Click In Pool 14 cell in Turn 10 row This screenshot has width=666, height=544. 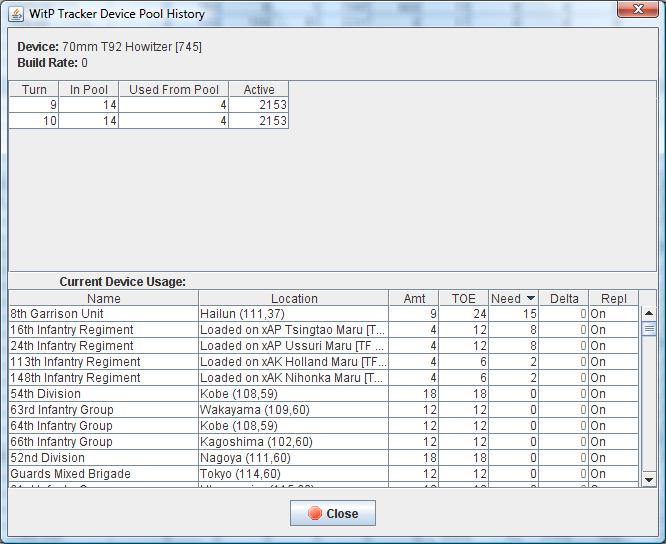[89, 121]
